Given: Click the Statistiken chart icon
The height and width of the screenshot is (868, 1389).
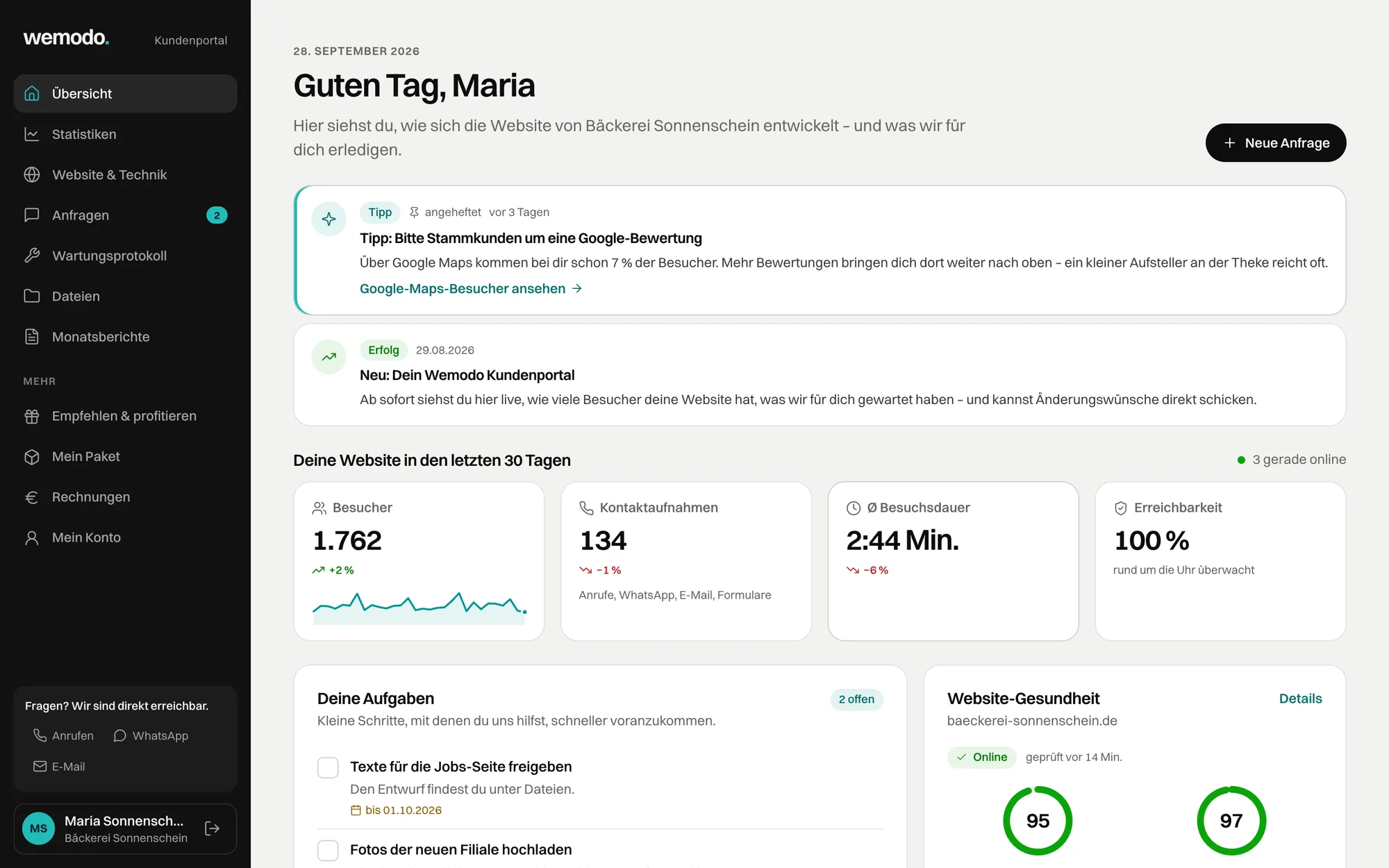Looking at the screenshot, I should tap(32, 134).
